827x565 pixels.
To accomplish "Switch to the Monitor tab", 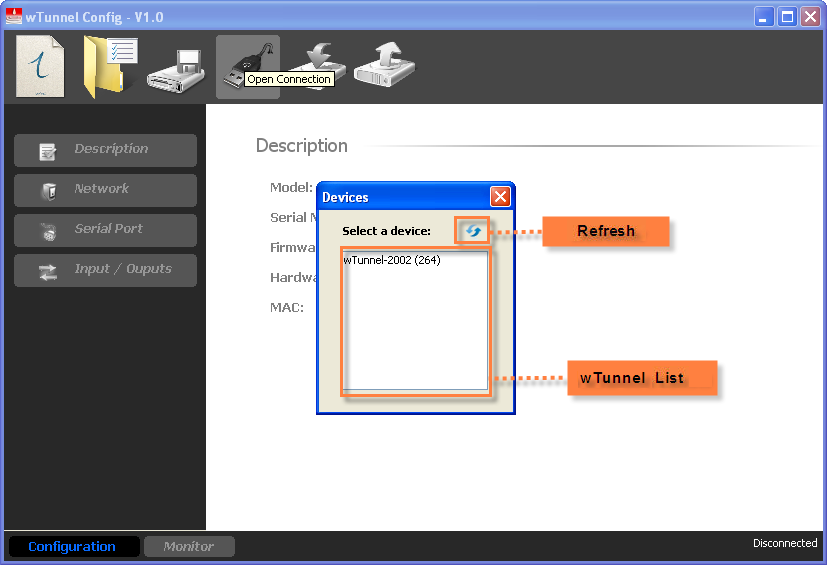I will tap(189, 546).
